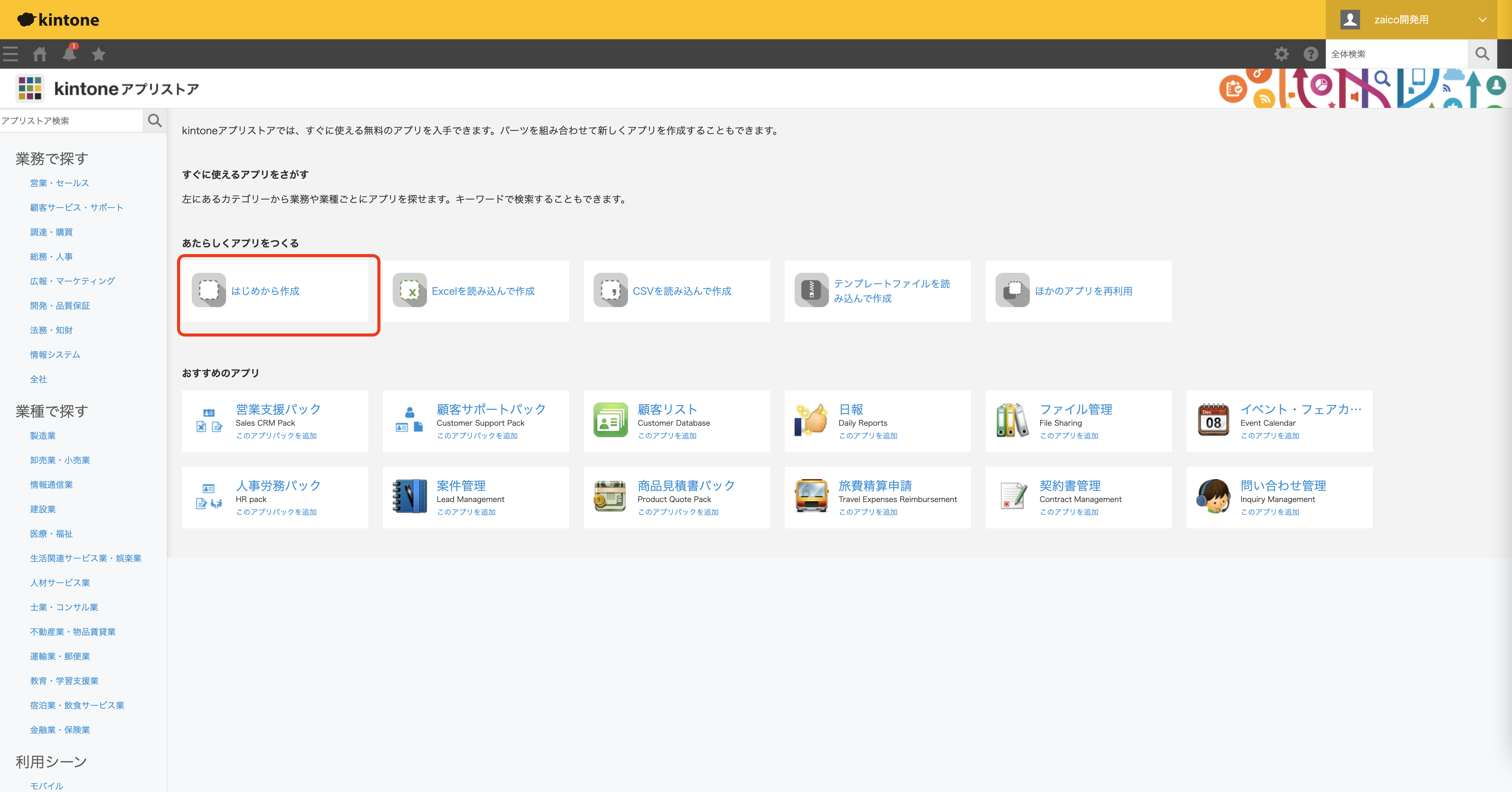Select 情報通信業 industry
The width and height of the screenshot is (1512, 792).
click(51, 485)
